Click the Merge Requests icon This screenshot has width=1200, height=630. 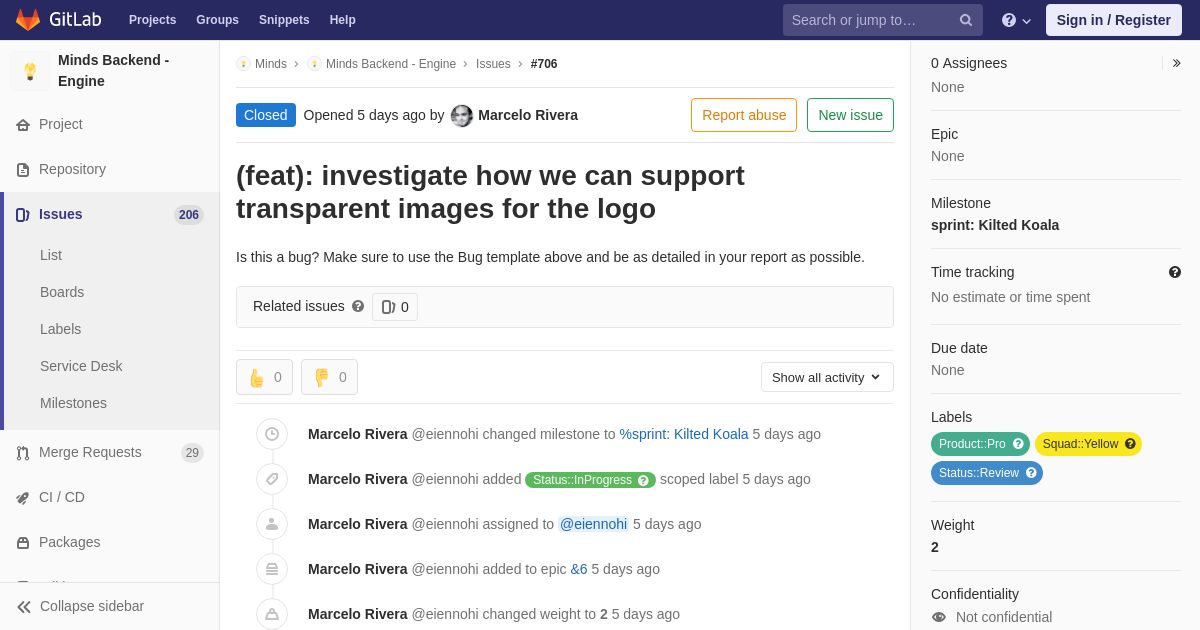[23, 453]
